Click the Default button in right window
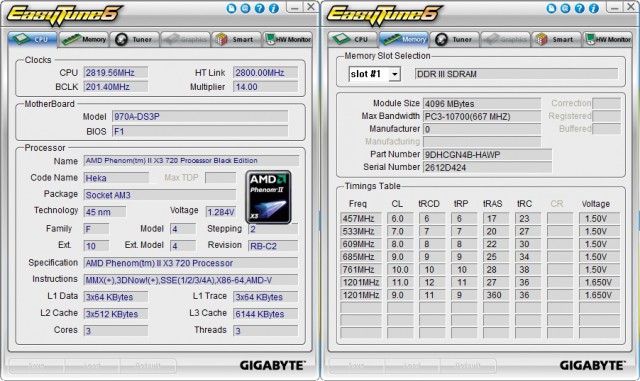This screenshot has width=640, height=381. point(468,365)
